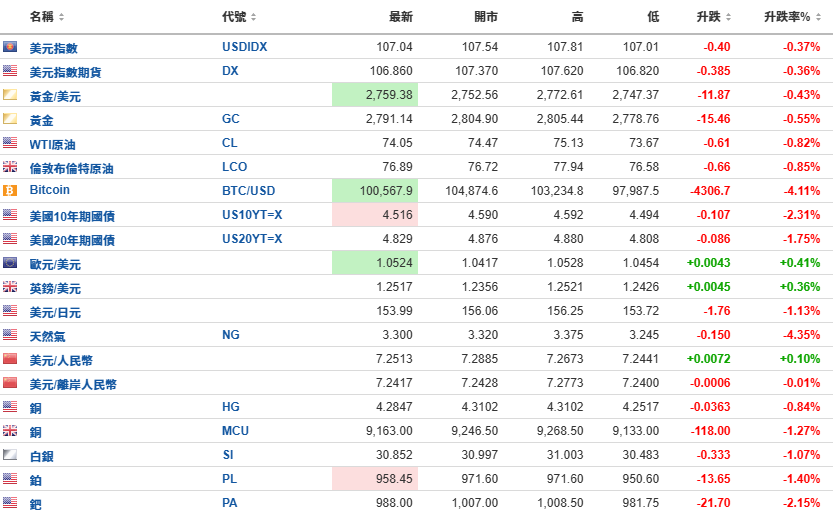
Task: Open the 英鎊/美元 quote link
Action: pyautogui.click(x=55, y=288)
